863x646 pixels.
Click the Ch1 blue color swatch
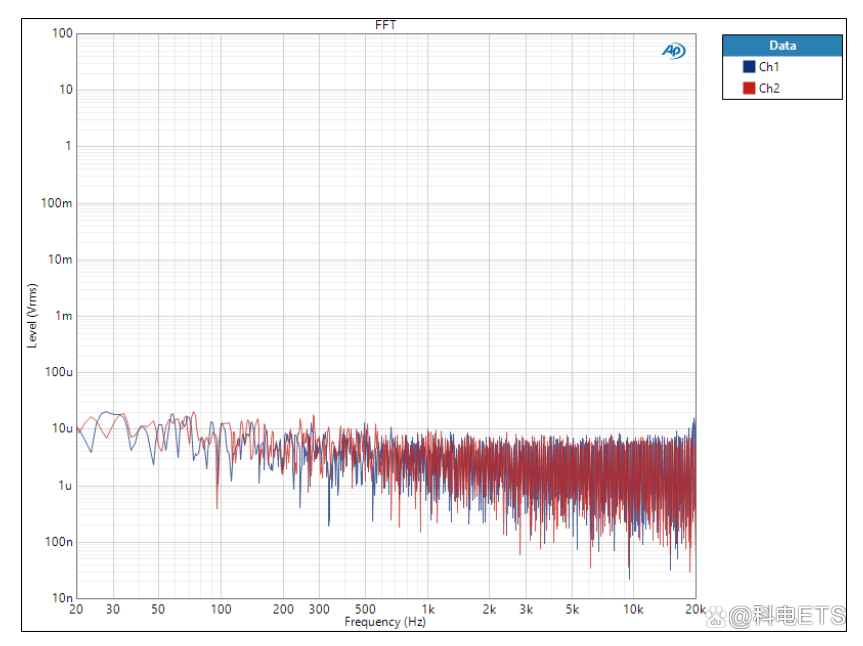tap(749, 67)
